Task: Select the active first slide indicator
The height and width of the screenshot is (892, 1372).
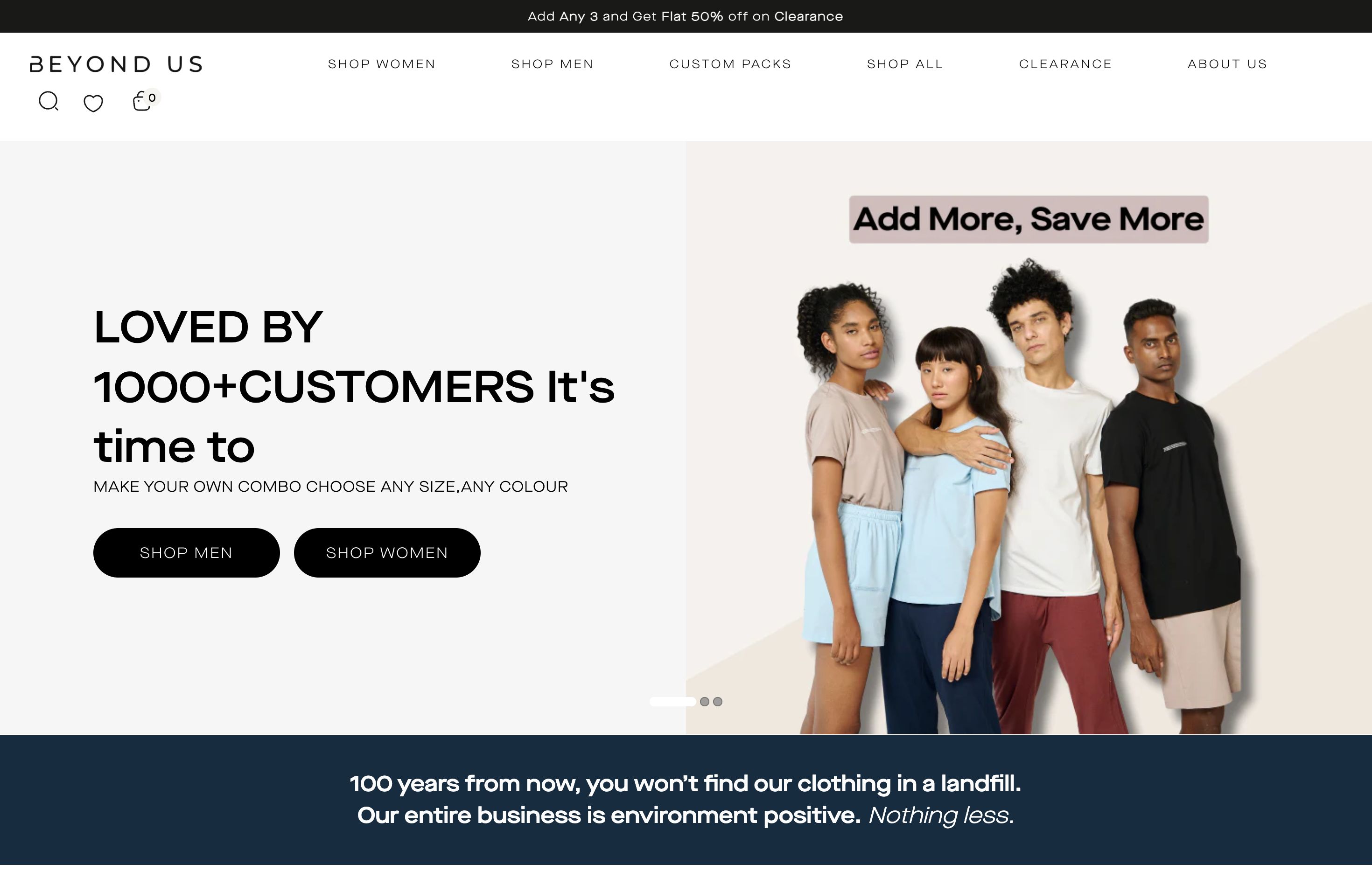Action: coord(672,701)
